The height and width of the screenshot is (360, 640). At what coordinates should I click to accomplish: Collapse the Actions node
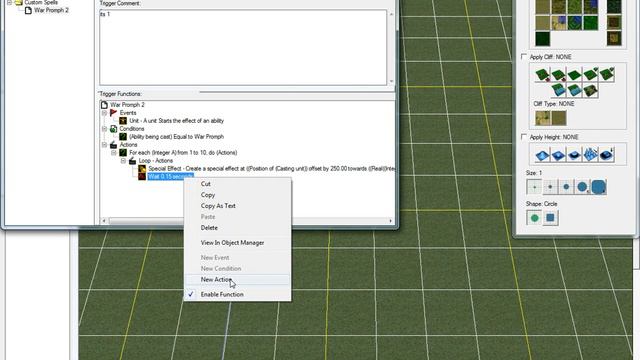[x=104, y=144]
